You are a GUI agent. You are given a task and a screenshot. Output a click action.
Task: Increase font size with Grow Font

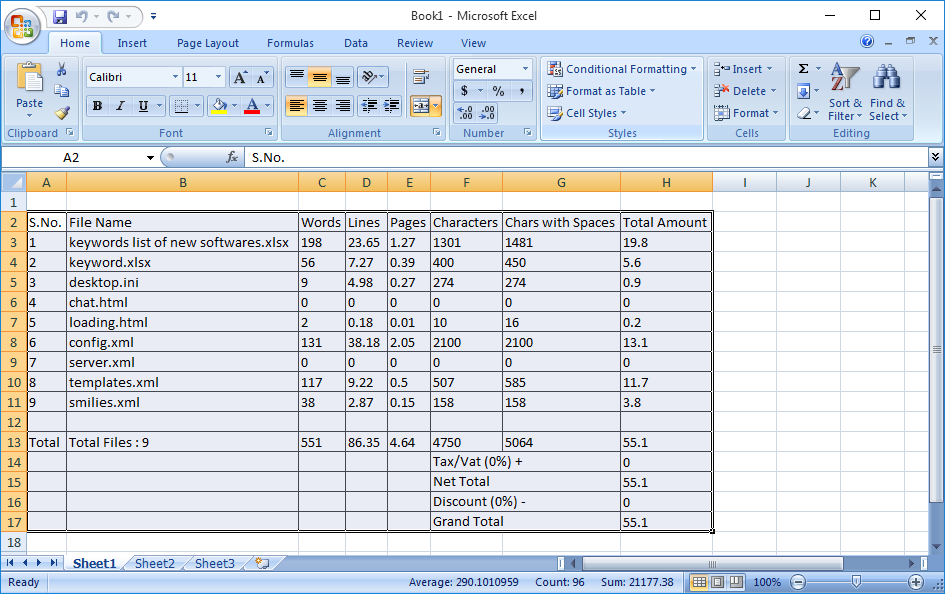tap(240, 77)
